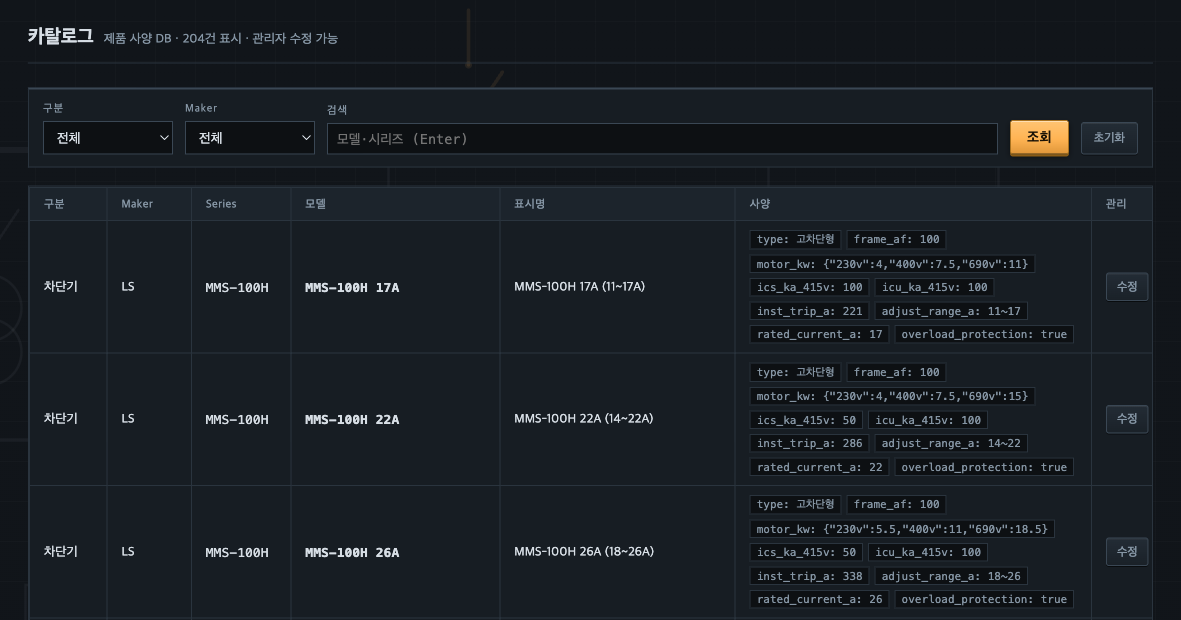This screenshot has width=1181, height=620.
Task: Open the 구분 dropdown set to 전체
Action: pyautogui.click(x=108, y=138)
